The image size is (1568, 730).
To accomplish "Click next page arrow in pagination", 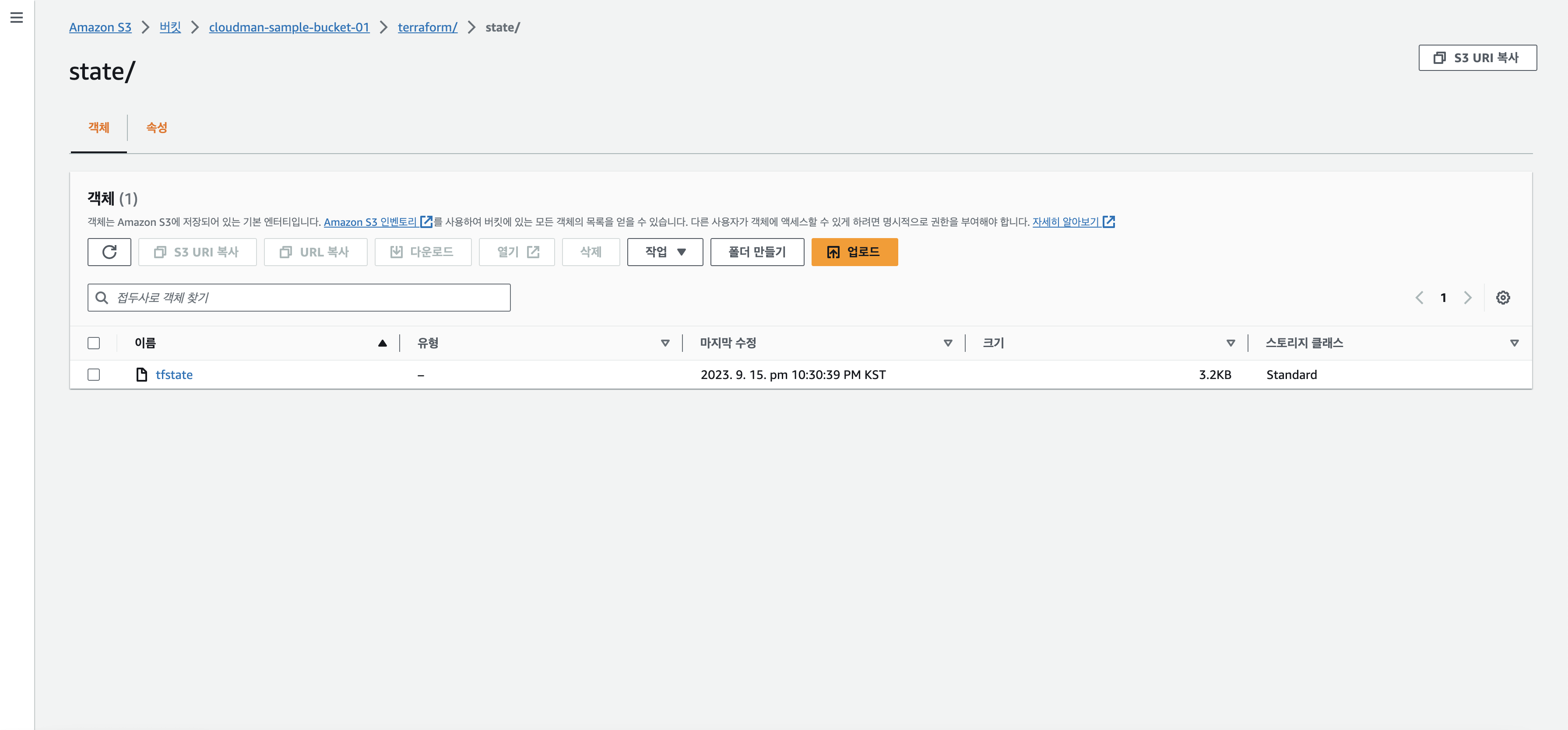I will [x=1468, y=298].
